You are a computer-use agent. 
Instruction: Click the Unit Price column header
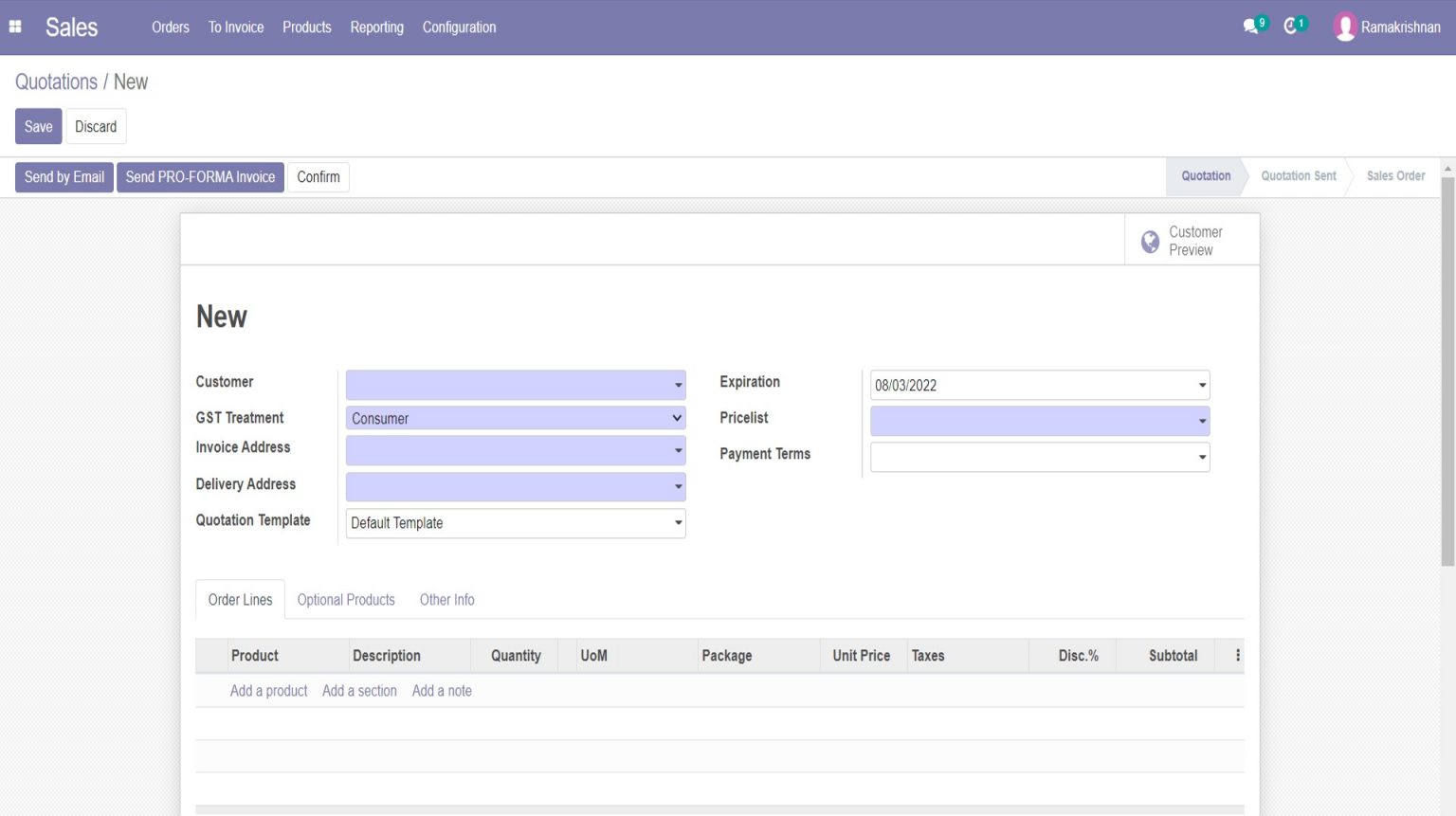click(862, 656)
